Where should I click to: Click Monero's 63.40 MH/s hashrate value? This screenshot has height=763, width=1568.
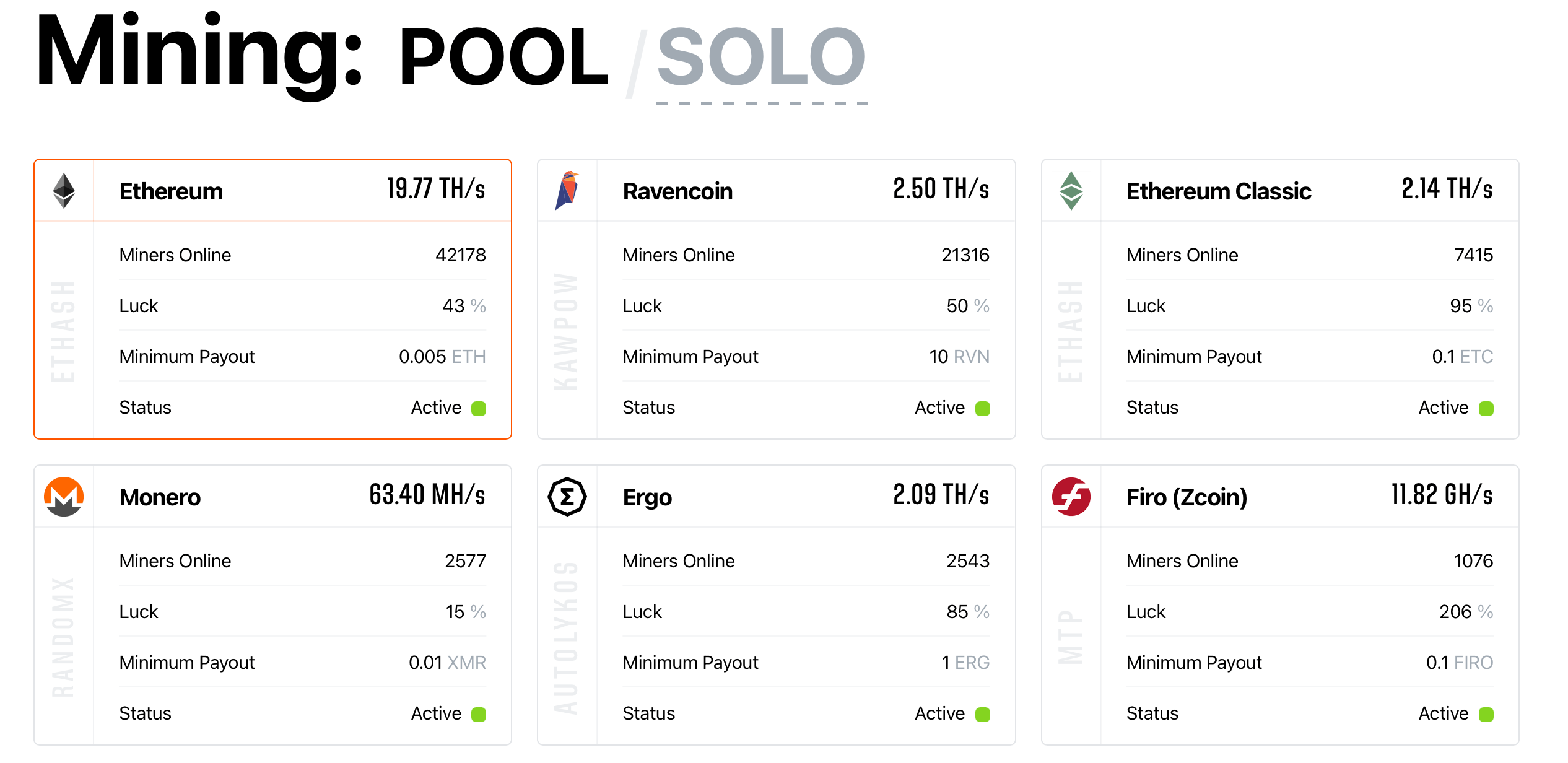click(x=427, y=495)
